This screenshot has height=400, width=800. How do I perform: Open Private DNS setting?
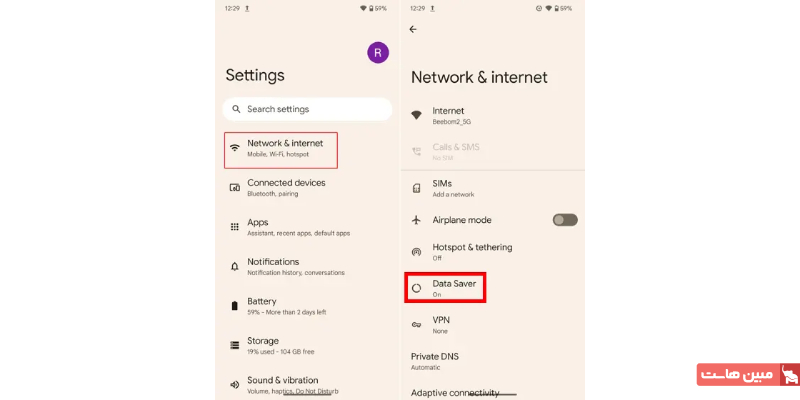(x=493, y=361)
